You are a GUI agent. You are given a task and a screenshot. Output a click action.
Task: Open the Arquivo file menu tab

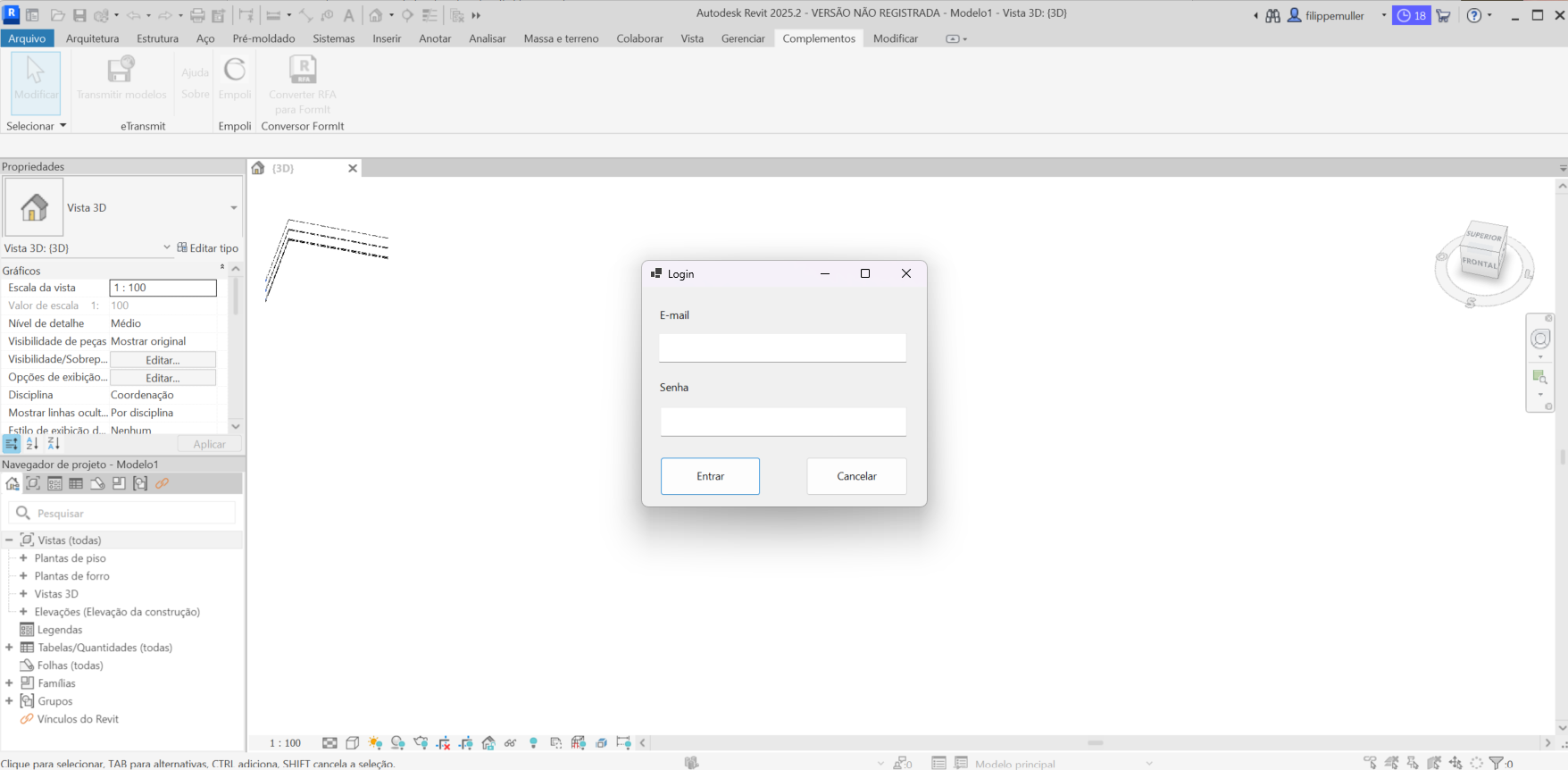[x=27, y=38]
